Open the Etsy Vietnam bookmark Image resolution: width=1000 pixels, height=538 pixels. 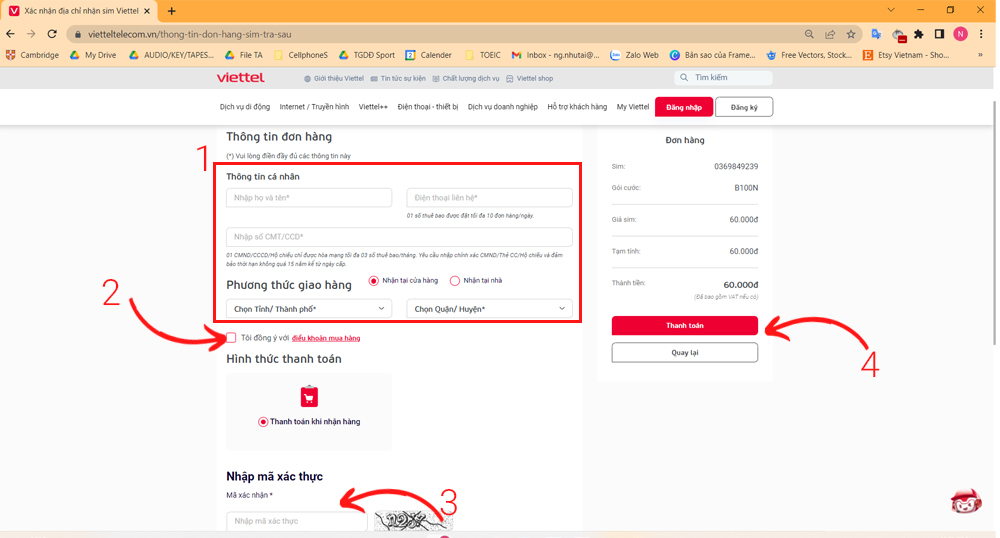pyautogui.click(x=906, y=55)
